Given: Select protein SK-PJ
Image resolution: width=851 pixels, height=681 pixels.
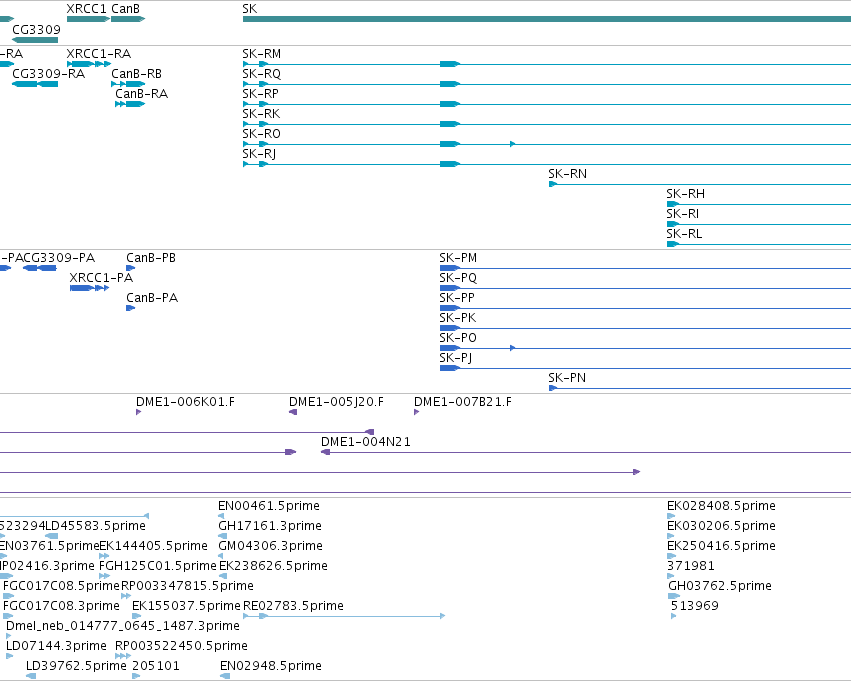Looking at the screenshot, I should click(645, 368).
